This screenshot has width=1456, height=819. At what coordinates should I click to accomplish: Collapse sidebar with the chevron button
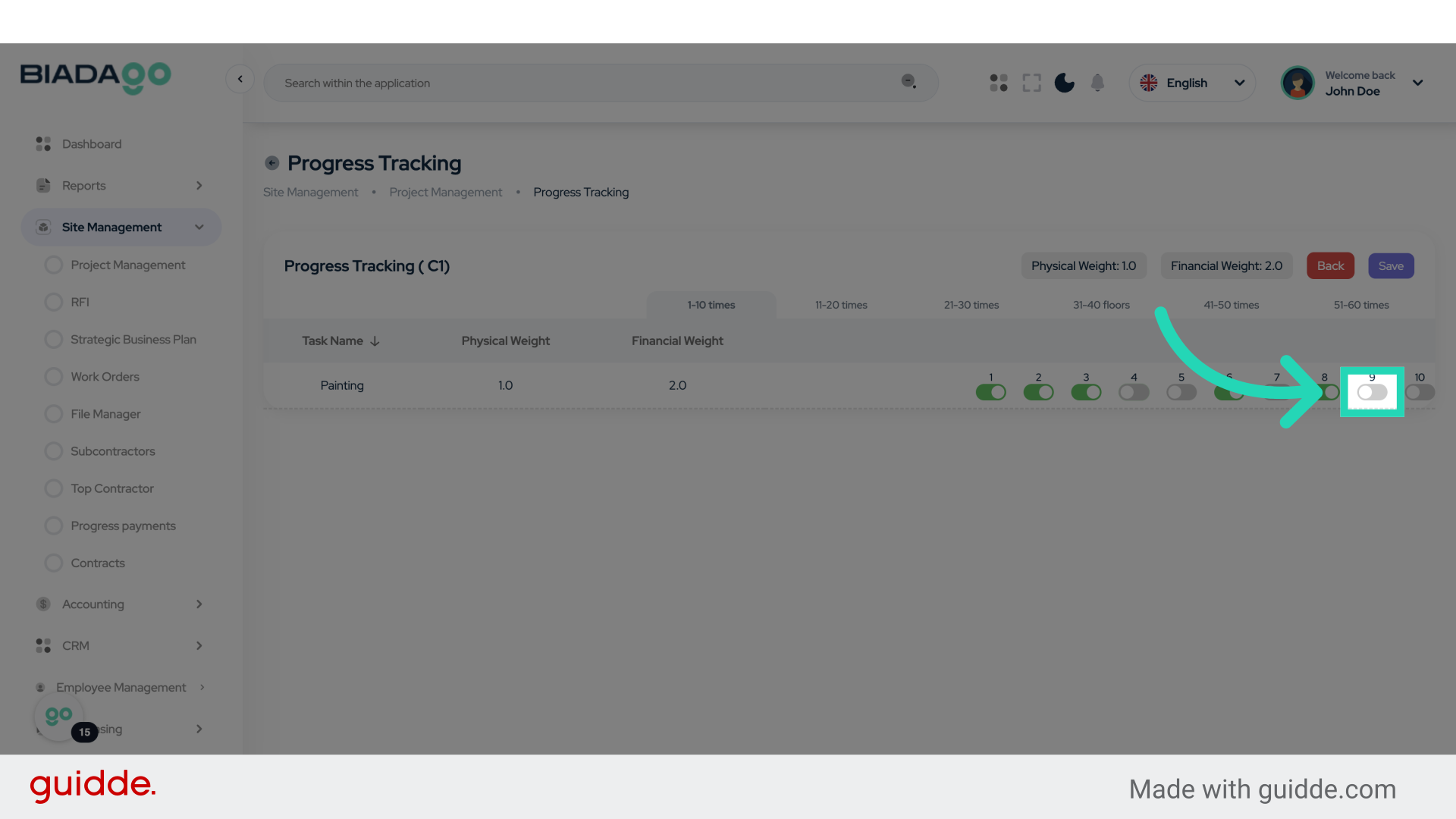[x=240, y=79]
